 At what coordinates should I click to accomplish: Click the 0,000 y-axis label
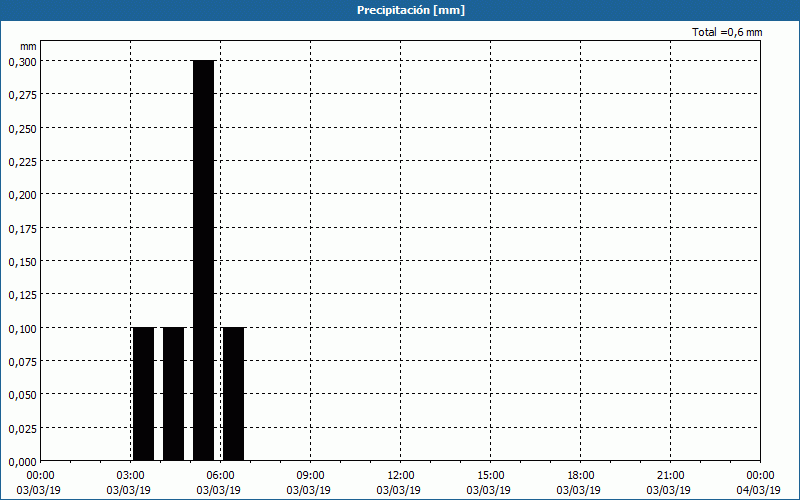click(22, 461)
